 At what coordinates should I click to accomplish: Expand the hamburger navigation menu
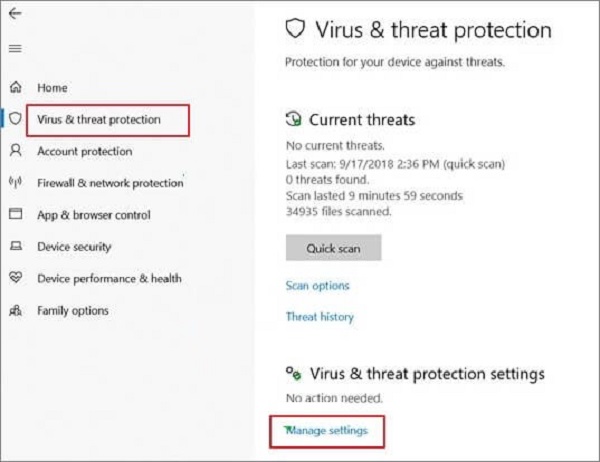(15, 48)
